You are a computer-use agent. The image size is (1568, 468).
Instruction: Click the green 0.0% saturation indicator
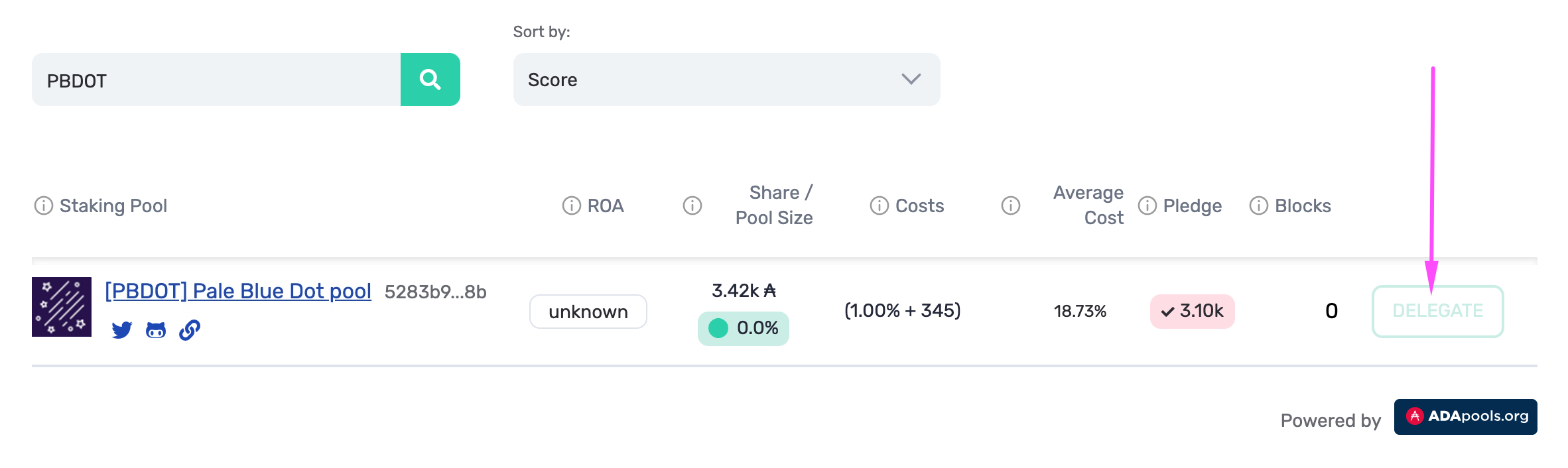point(744,328)
